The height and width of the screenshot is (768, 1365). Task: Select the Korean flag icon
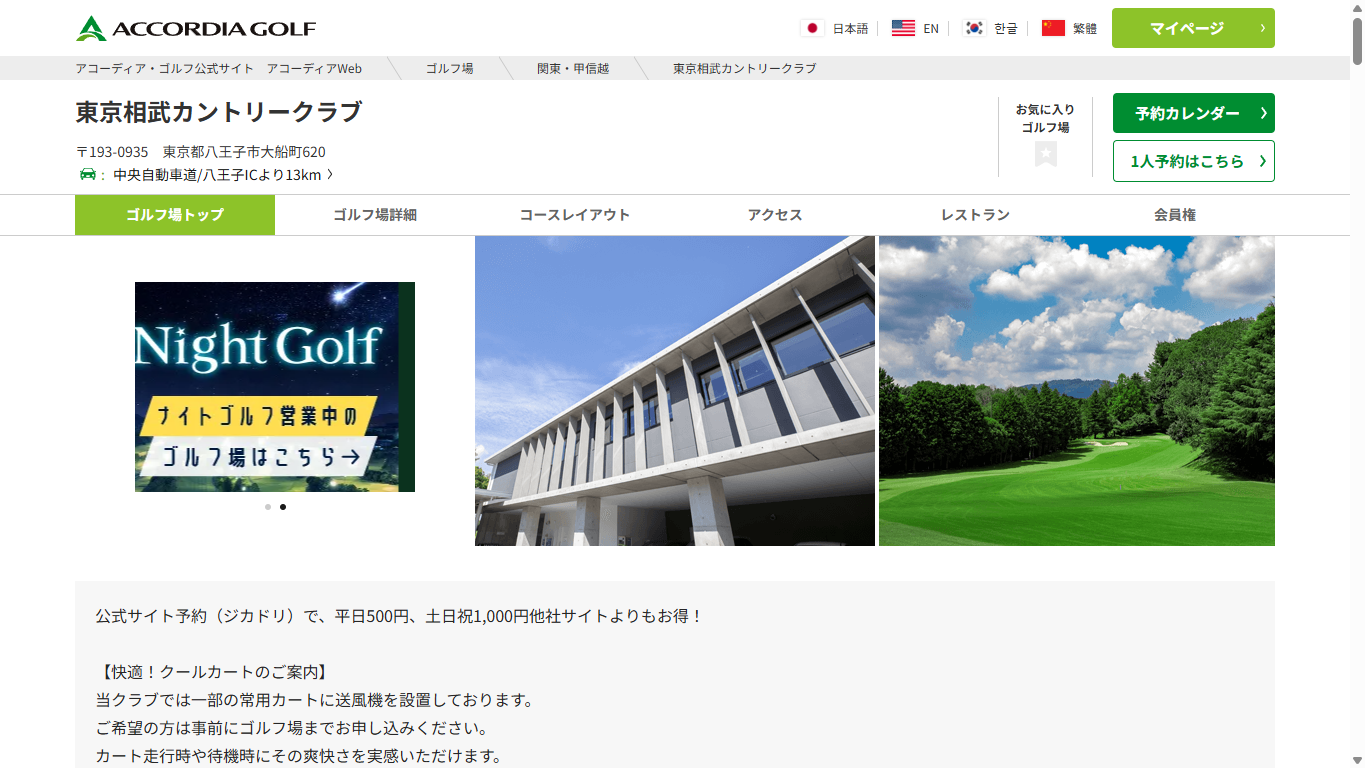click(974, 28)
